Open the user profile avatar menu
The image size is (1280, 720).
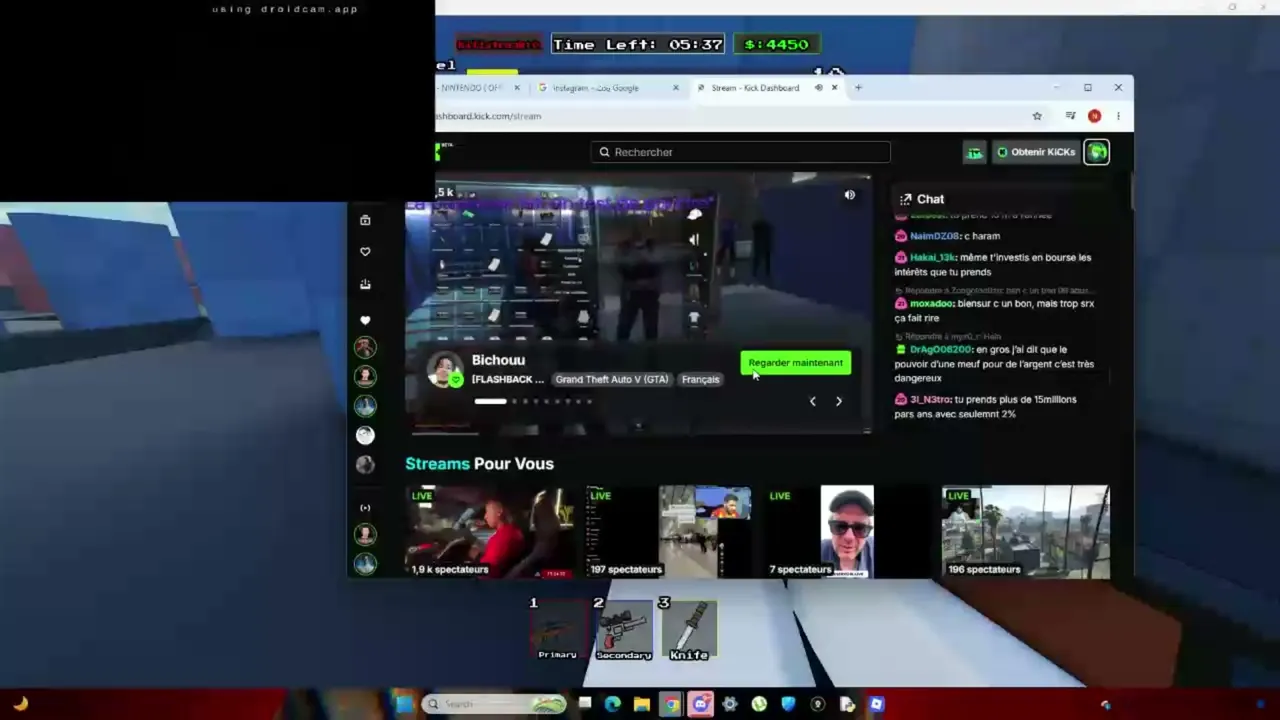click(1097, 152)
